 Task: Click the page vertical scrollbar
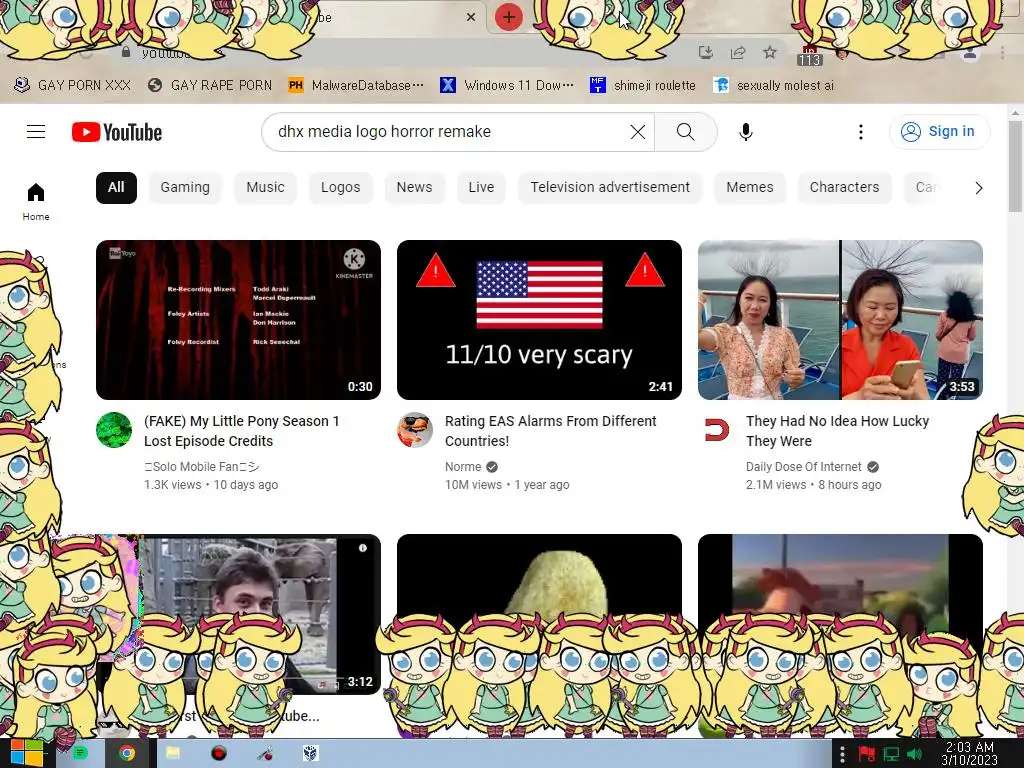tap(1015, 167)
